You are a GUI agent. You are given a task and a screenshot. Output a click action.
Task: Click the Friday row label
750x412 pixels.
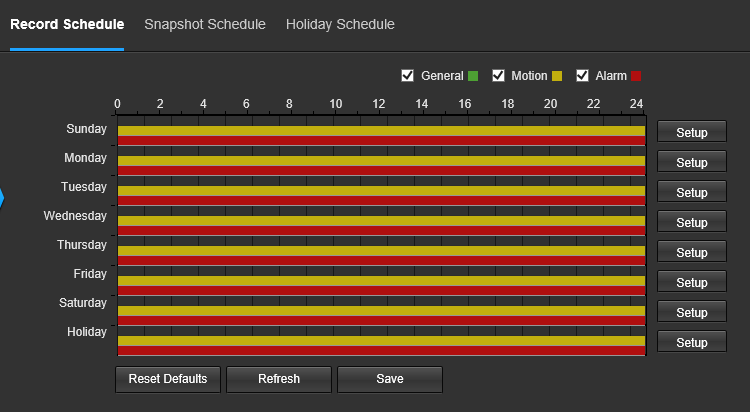pyautogui.click(x=90, y=274)
